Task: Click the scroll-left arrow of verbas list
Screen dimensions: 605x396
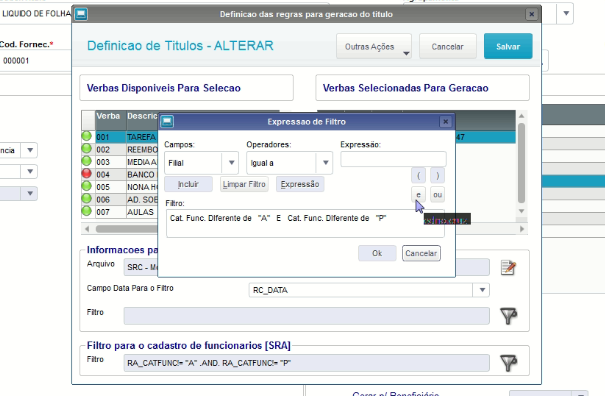Action: [x=87, y=229]
